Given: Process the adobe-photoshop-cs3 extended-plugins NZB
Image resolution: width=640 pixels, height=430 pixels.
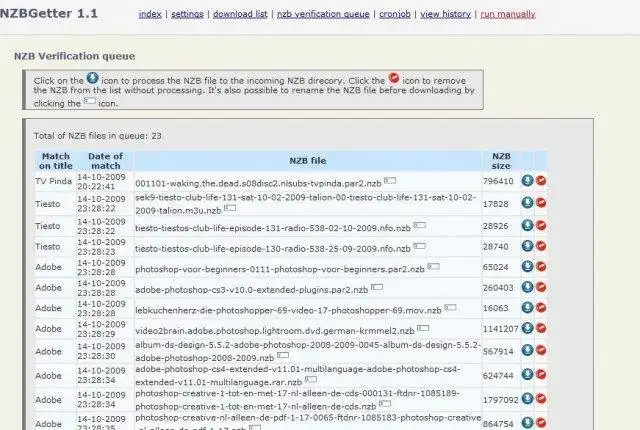Looking at the screenshot, I should point(527,287).
